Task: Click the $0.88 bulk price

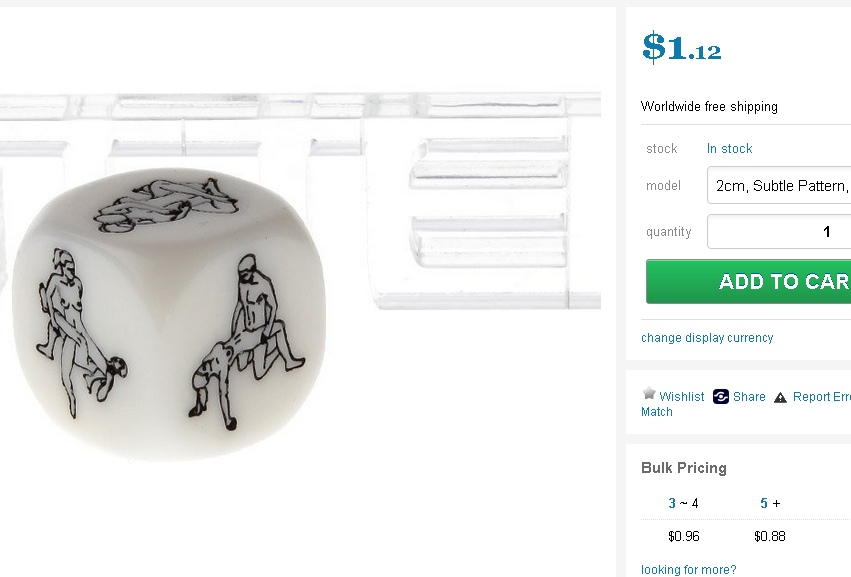Action: coord(770,536)
